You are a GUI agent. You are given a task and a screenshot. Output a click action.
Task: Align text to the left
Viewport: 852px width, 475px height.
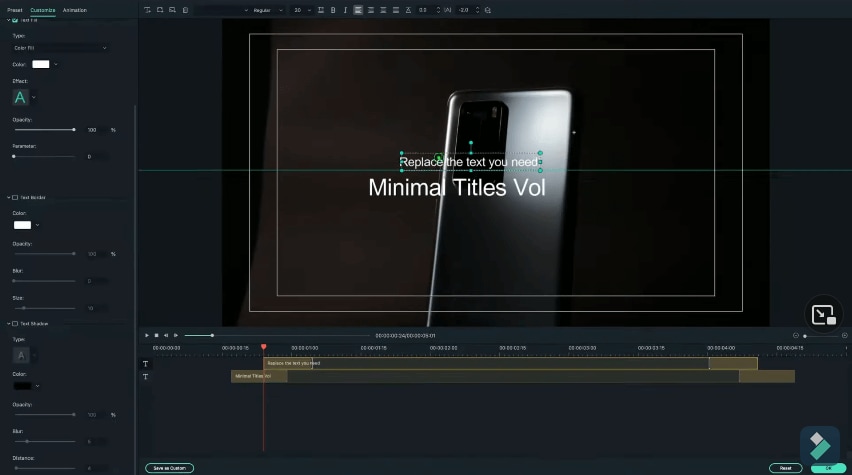point(358,10)
